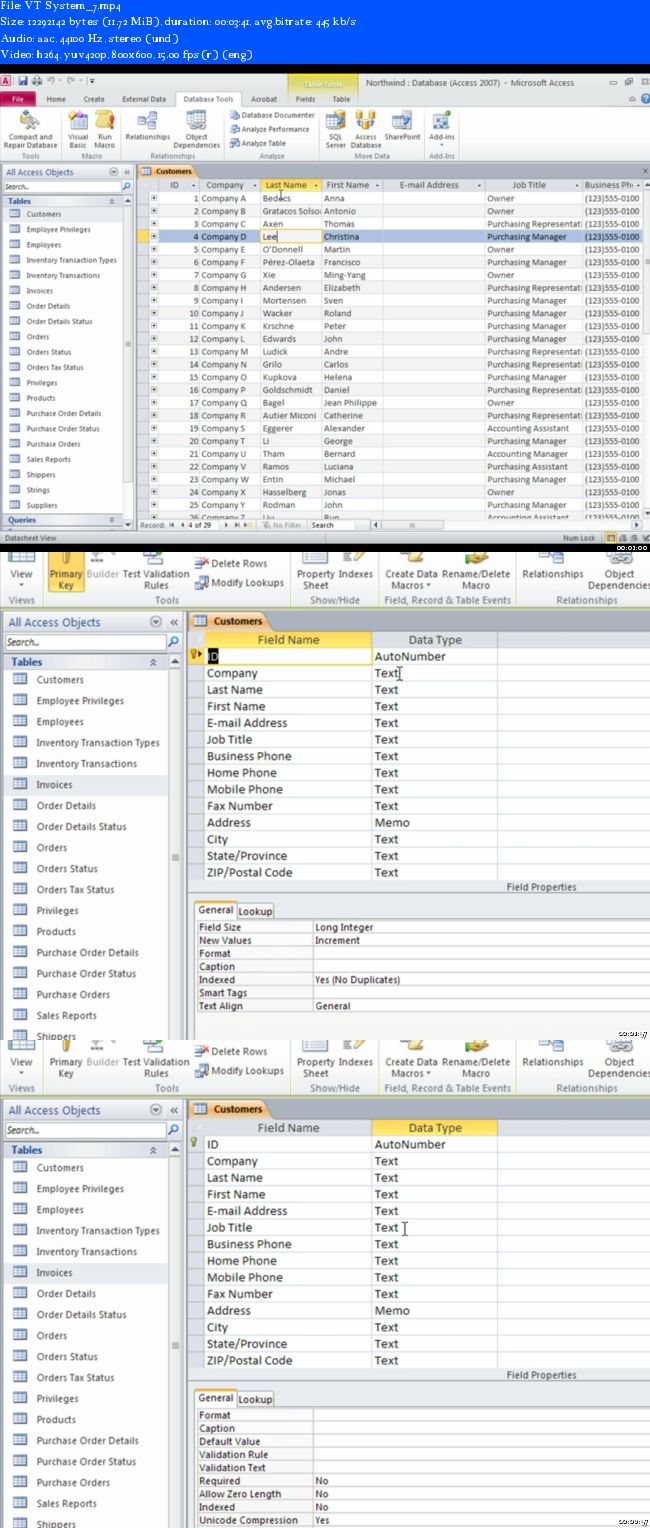
Task: Open the File tab
Action: point(19,99)
